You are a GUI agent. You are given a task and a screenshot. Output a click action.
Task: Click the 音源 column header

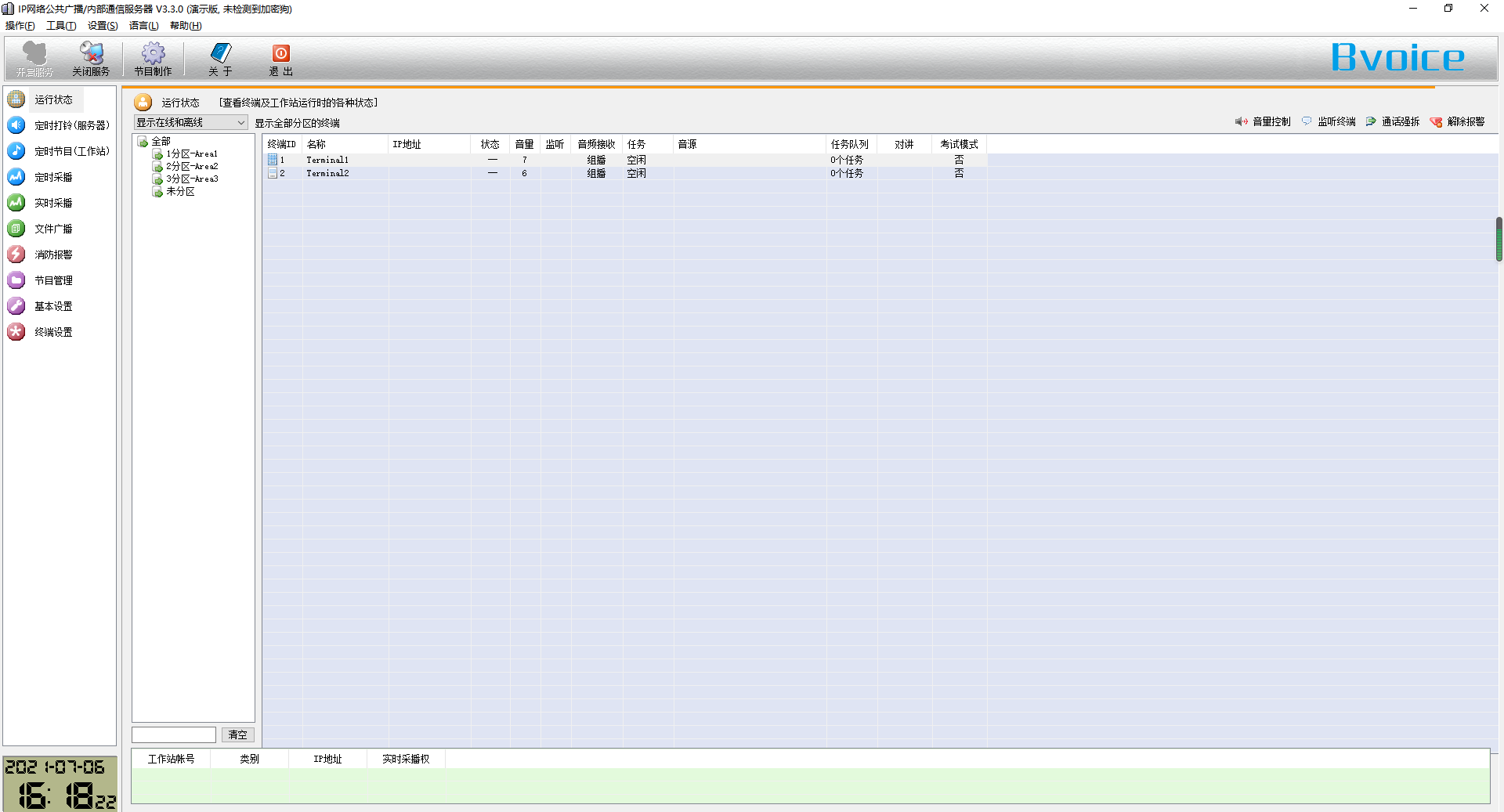pyautogui.click(x=750, y=144)
